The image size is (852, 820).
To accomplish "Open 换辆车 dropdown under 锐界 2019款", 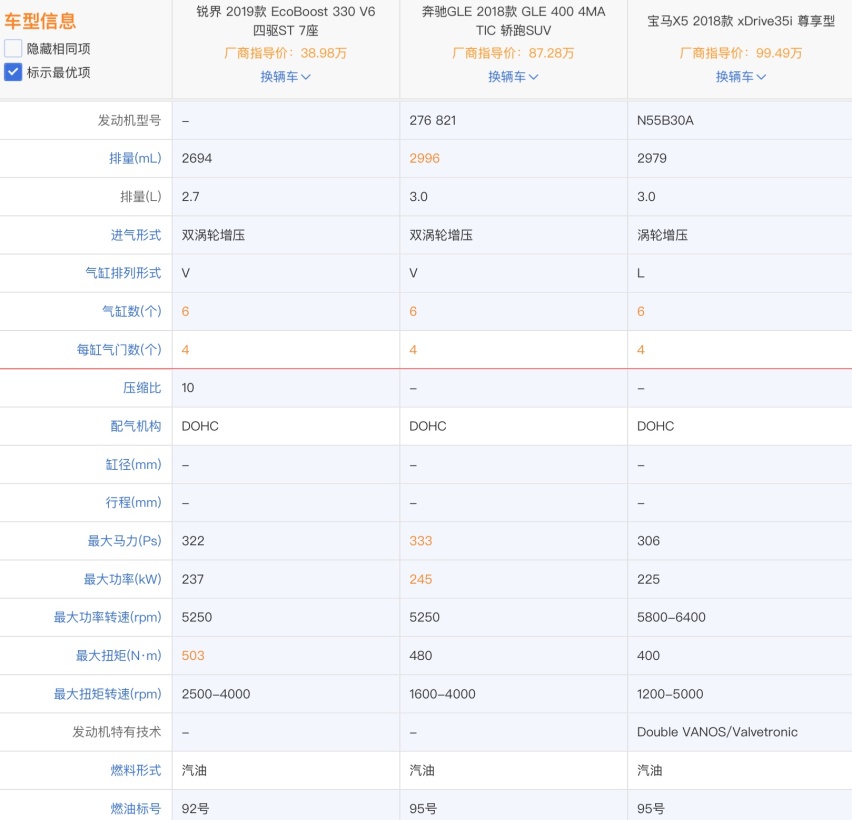I will pos(285,77).
